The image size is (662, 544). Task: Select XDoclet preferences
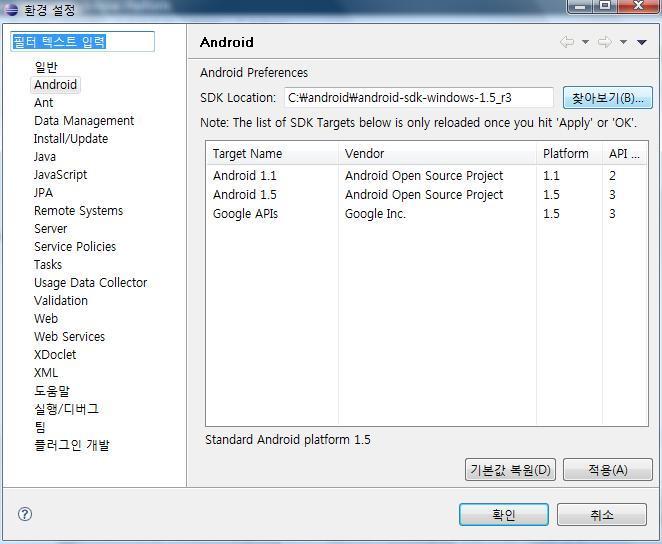coord(55,355)
